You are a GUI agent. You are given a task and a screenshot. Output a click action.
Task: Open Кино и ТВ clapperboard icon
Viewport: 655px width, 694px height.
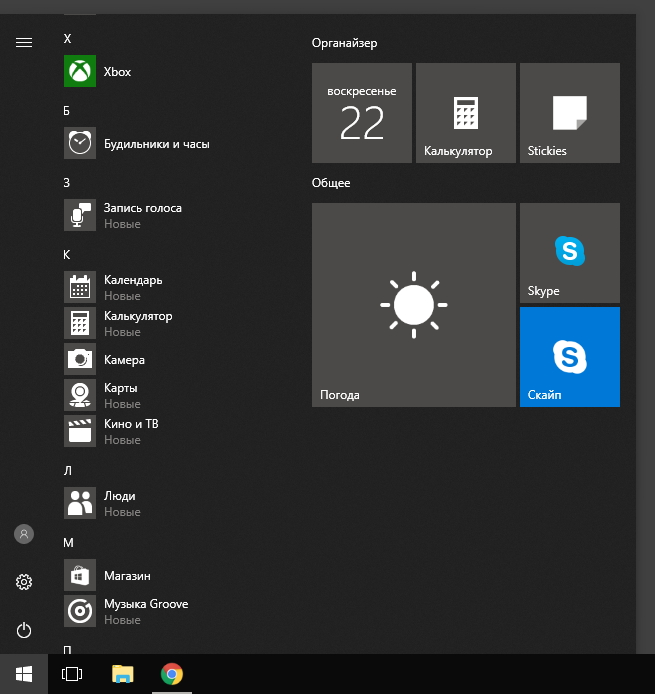point(80,431)
